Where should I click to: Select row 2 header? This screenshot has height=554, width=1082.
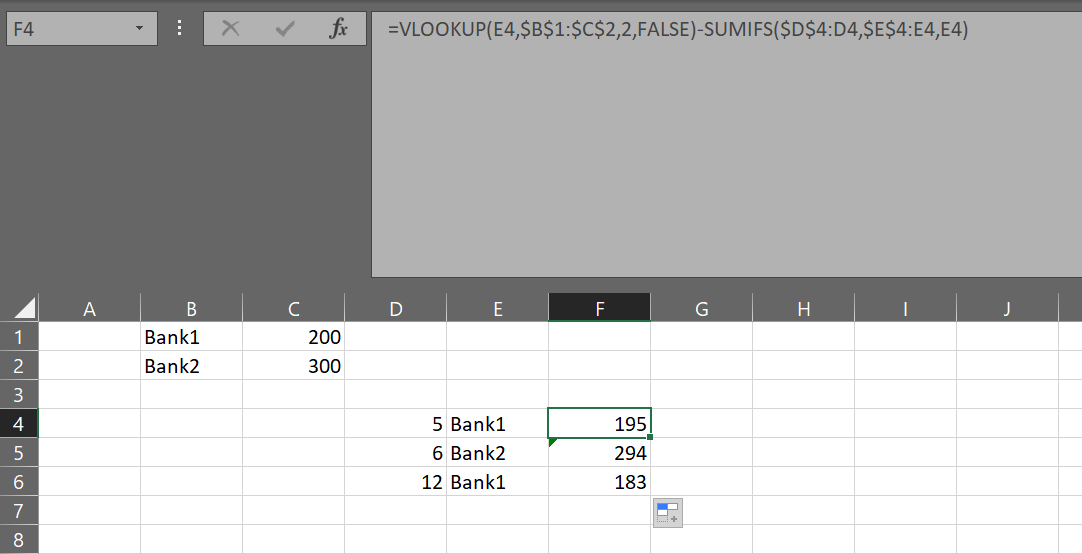(19, 366)
